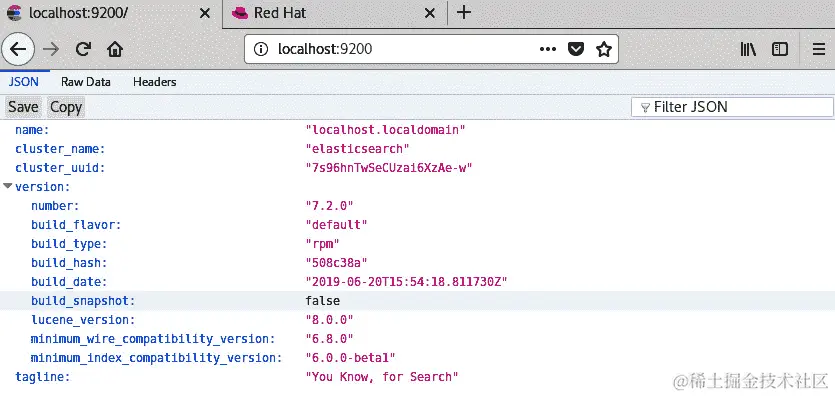Screen dimensions: 835x397
Task: Click the lucene version value "8.0.0"
Action: pos(330,320)
